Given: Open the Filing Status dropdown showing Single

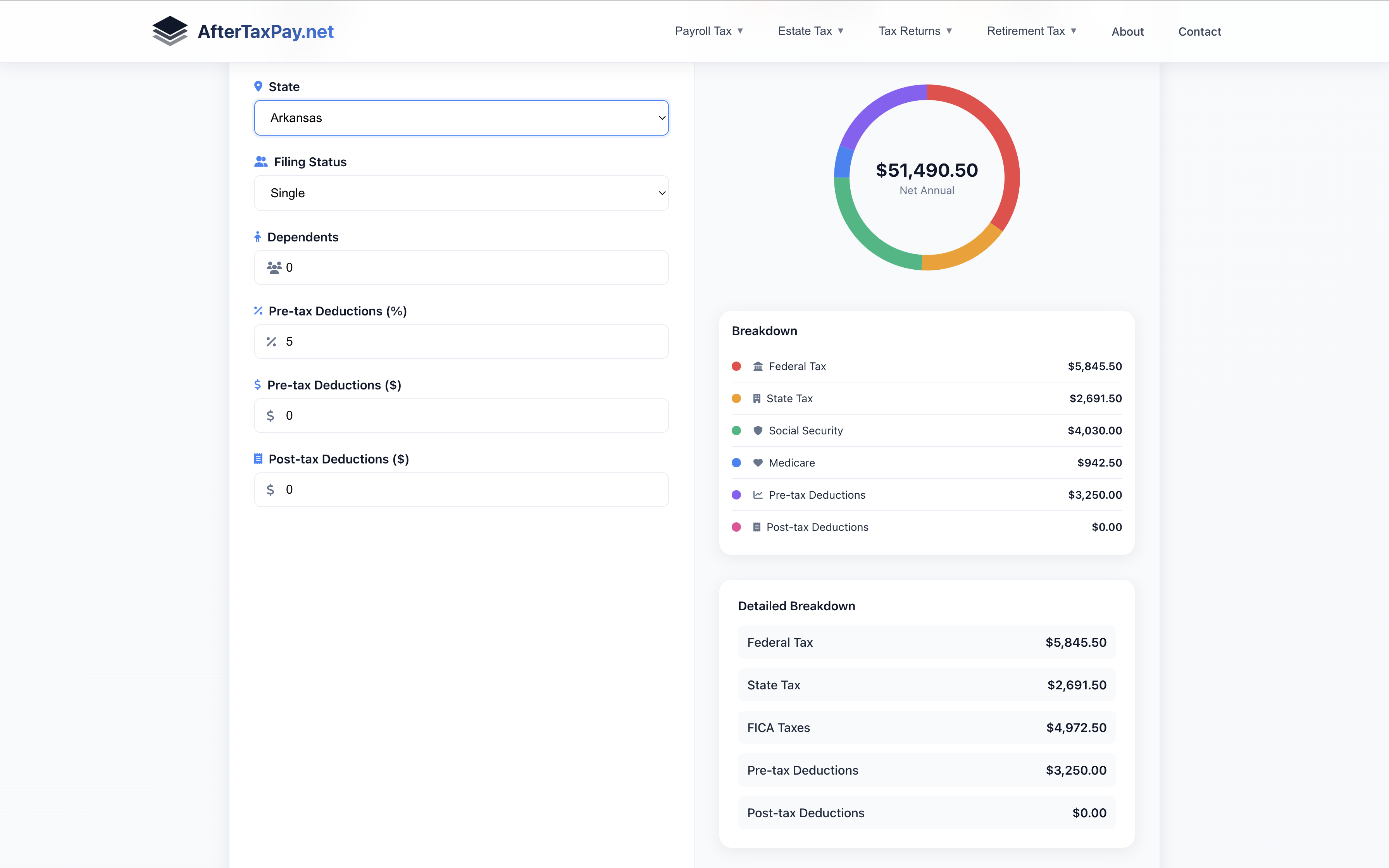Looking at the screenshot, I should [x=461, y=193].
